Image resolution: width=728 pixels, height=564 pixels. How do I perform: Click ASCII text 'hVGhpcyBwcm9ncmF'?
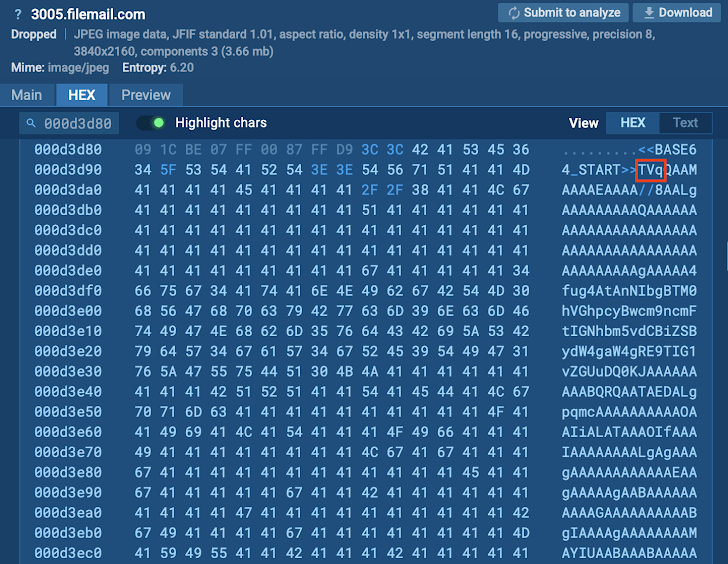[629, 311]
